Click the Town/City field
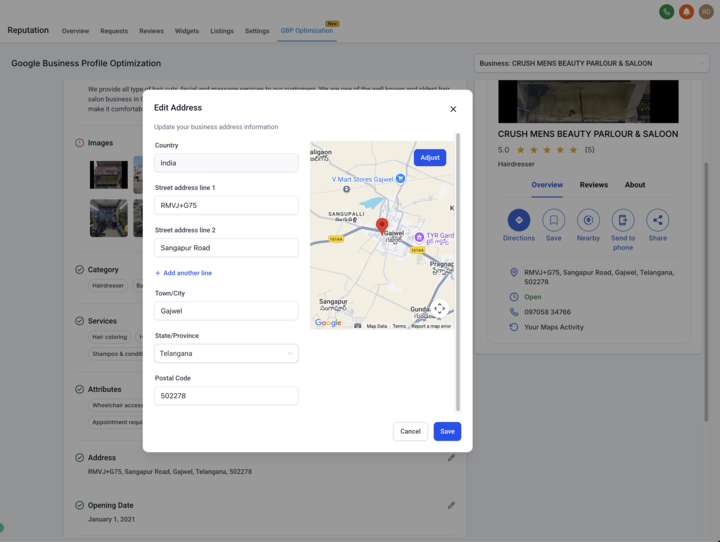 (226, 311)
